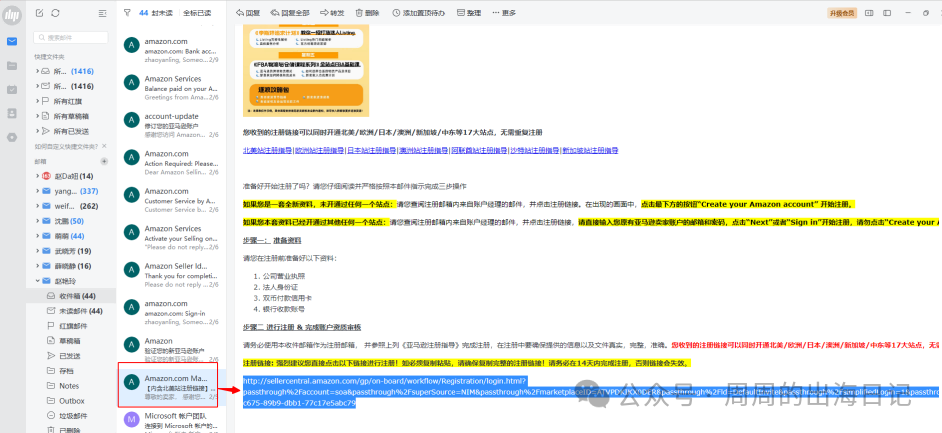The height and width of the screenshot is (433, 942).
Task: Open the 日本站注册指导 link
Action: pos(371,151)
